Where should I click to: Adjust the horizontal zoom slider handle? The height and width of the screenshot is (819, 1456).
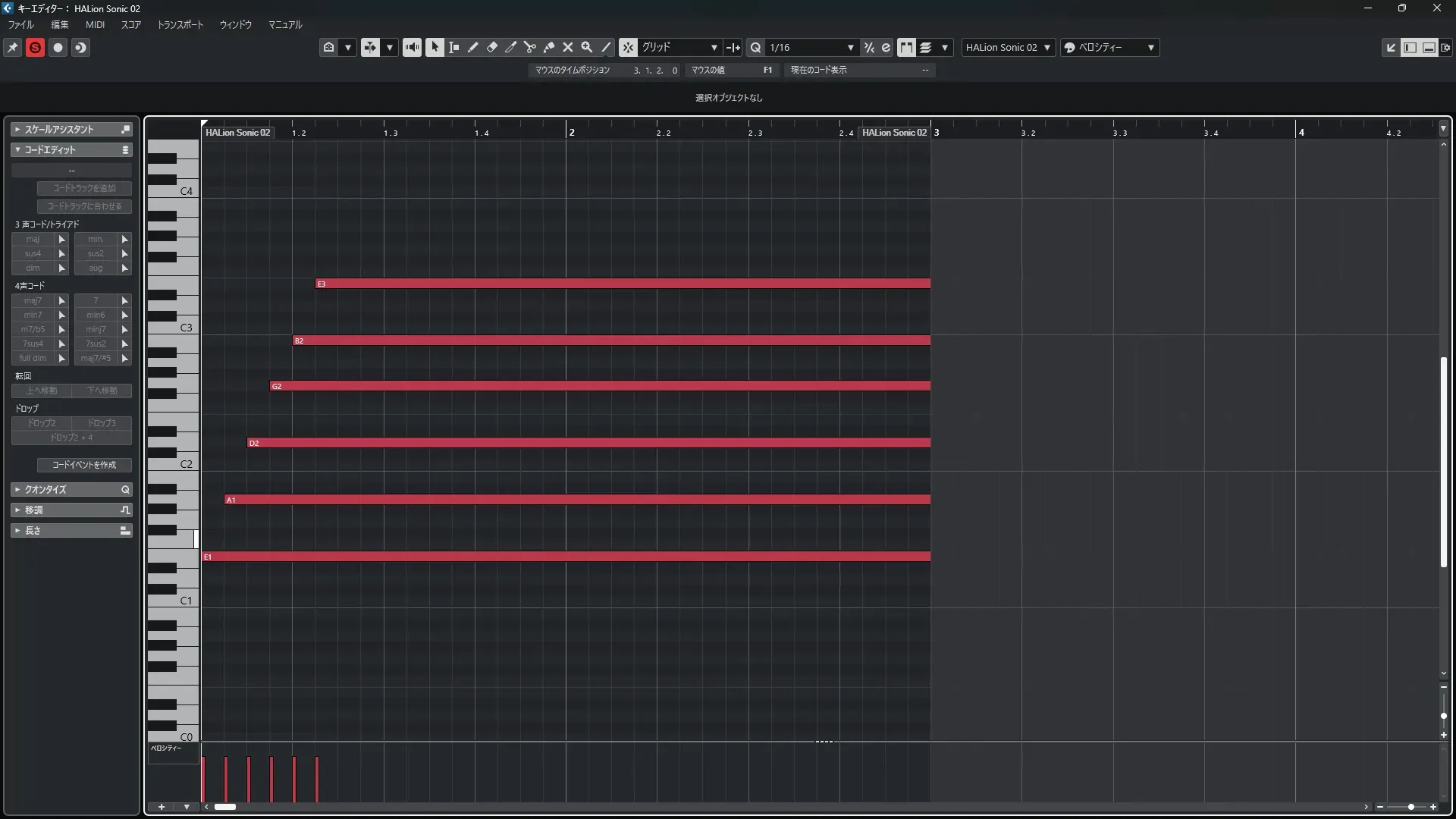[x=1410, y=807]
